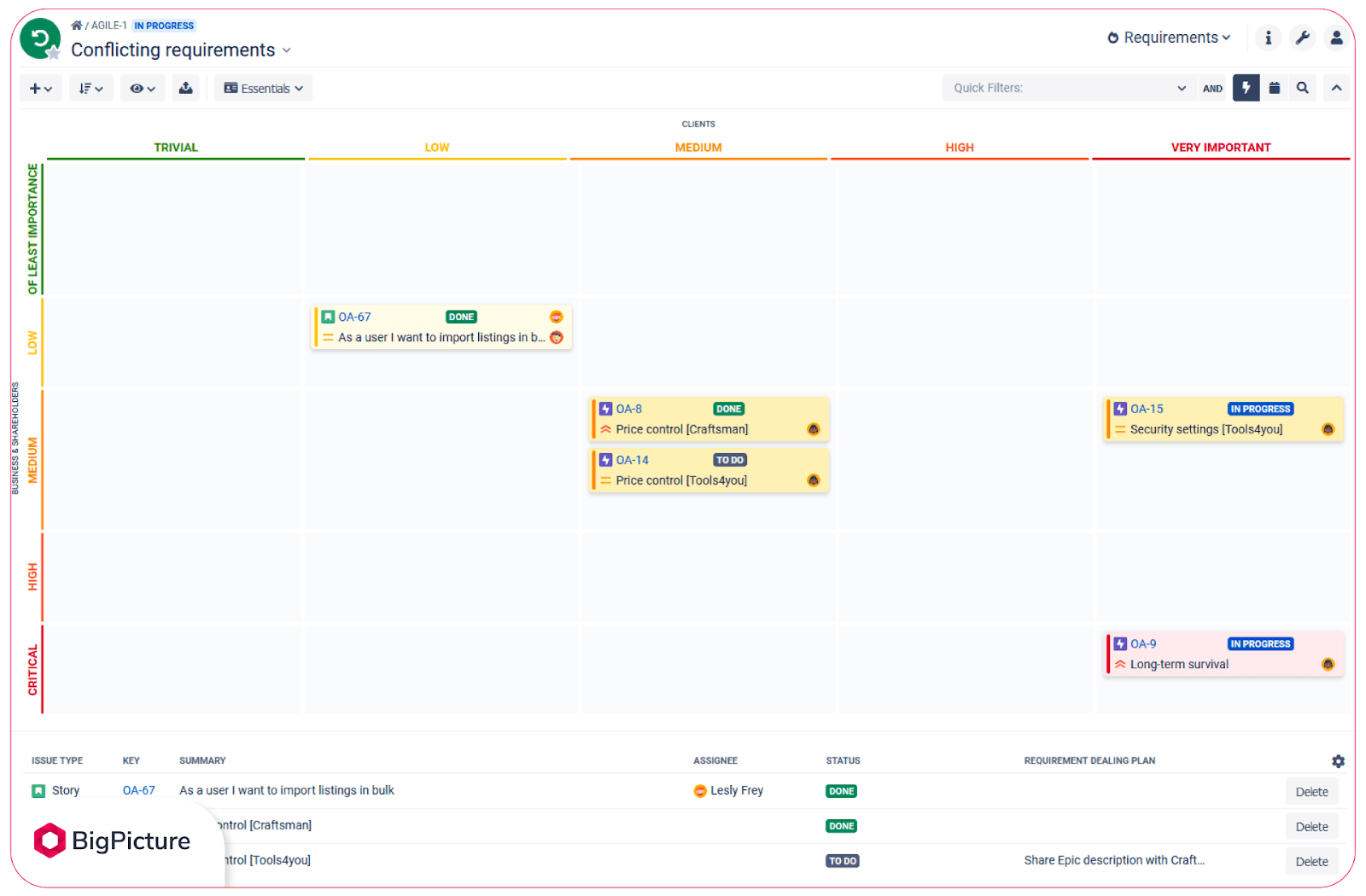
Task: Open the wrench configuration icon
Action: pos(1302,38)
